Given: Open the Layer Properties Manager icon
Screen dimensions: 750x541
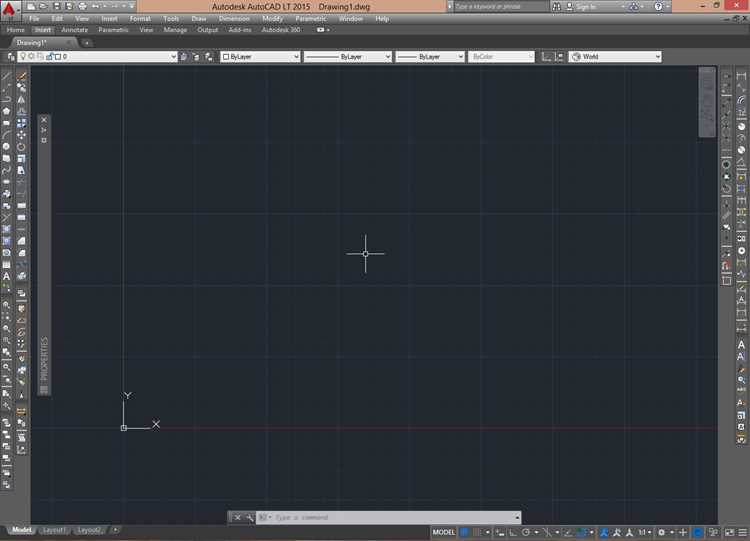Looking at the screenshot, I should [11, 56].
